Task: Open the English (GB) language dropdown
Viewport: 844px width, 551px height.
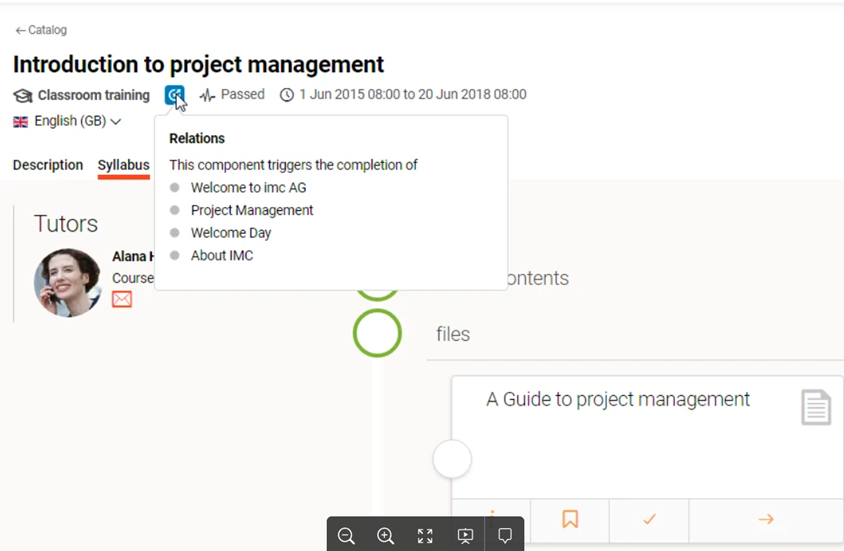Action: (68, 121)
